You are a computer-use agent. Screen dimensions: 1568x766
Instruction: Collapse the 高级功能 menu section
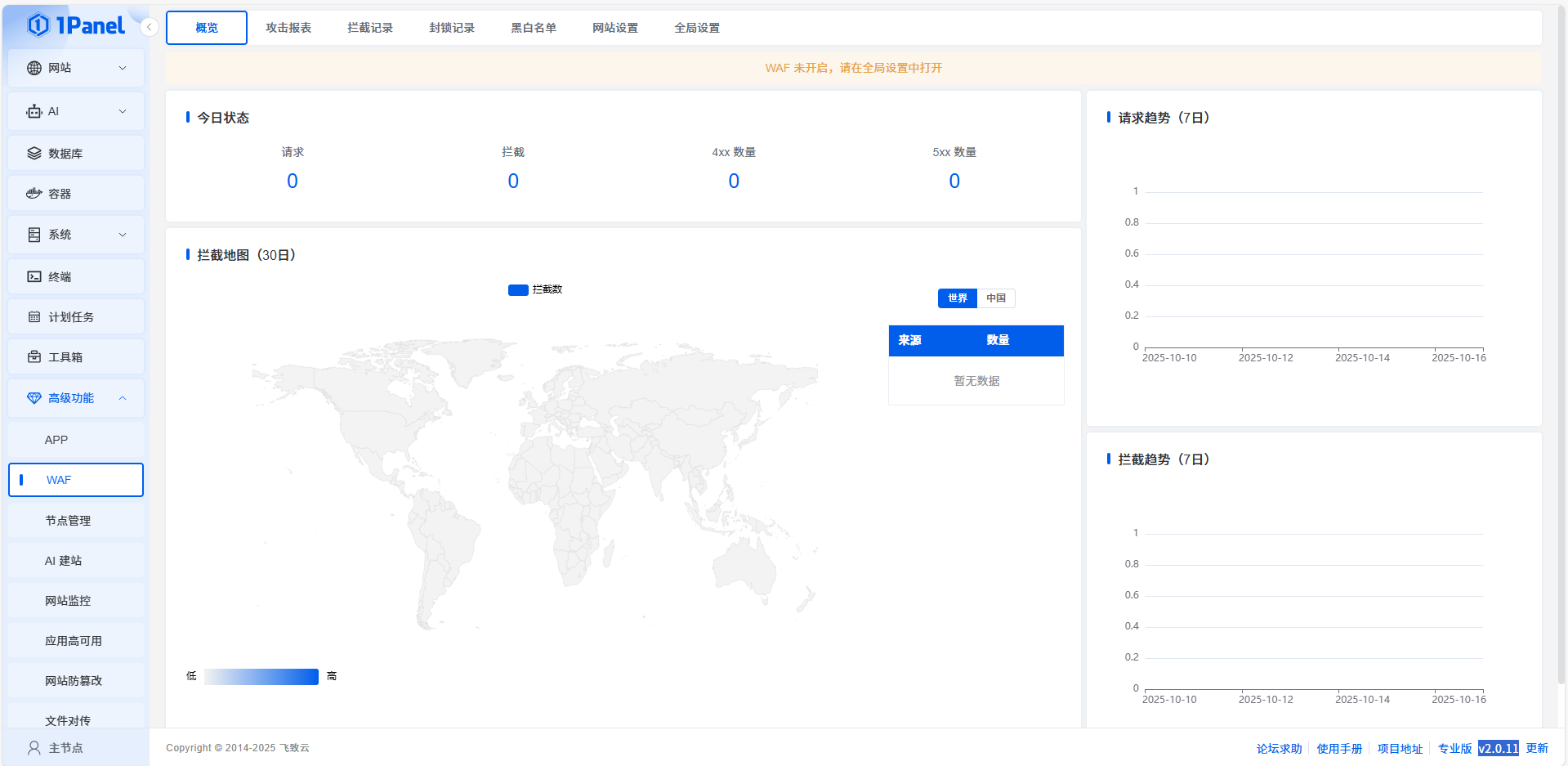click(x=123, y=398)
